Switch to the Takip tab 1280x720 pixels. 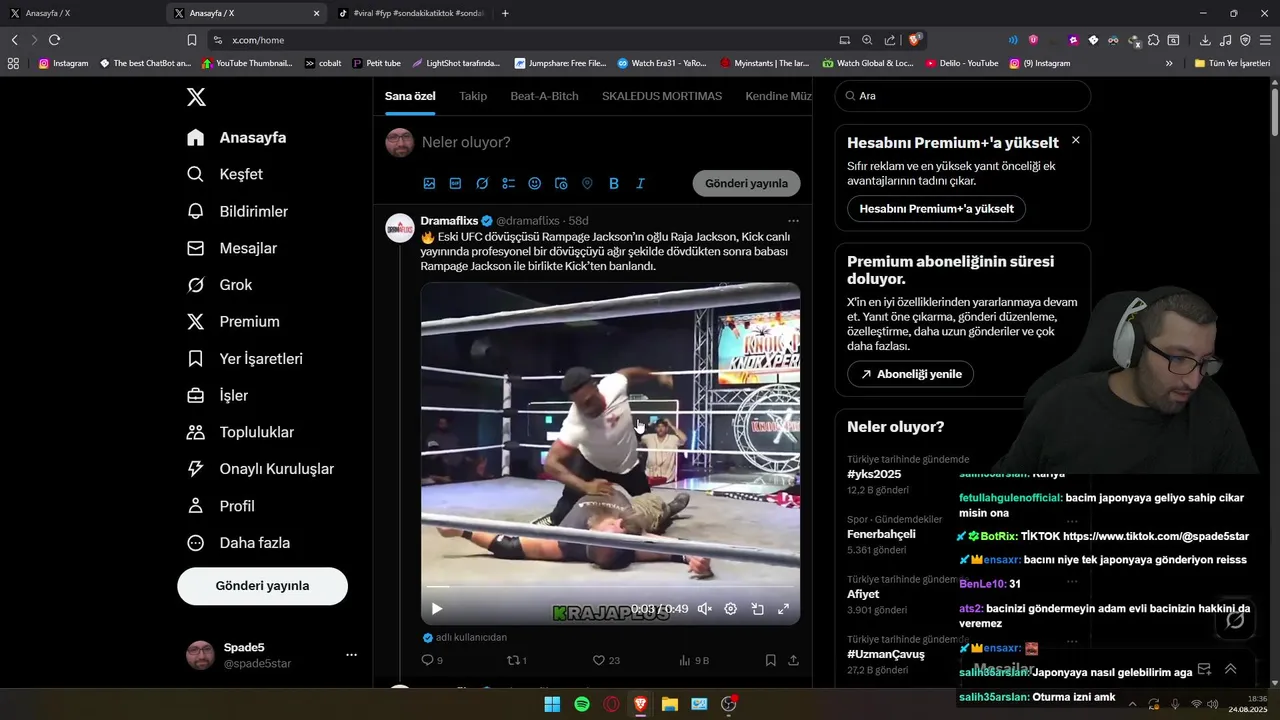click(x=473, y=96)
